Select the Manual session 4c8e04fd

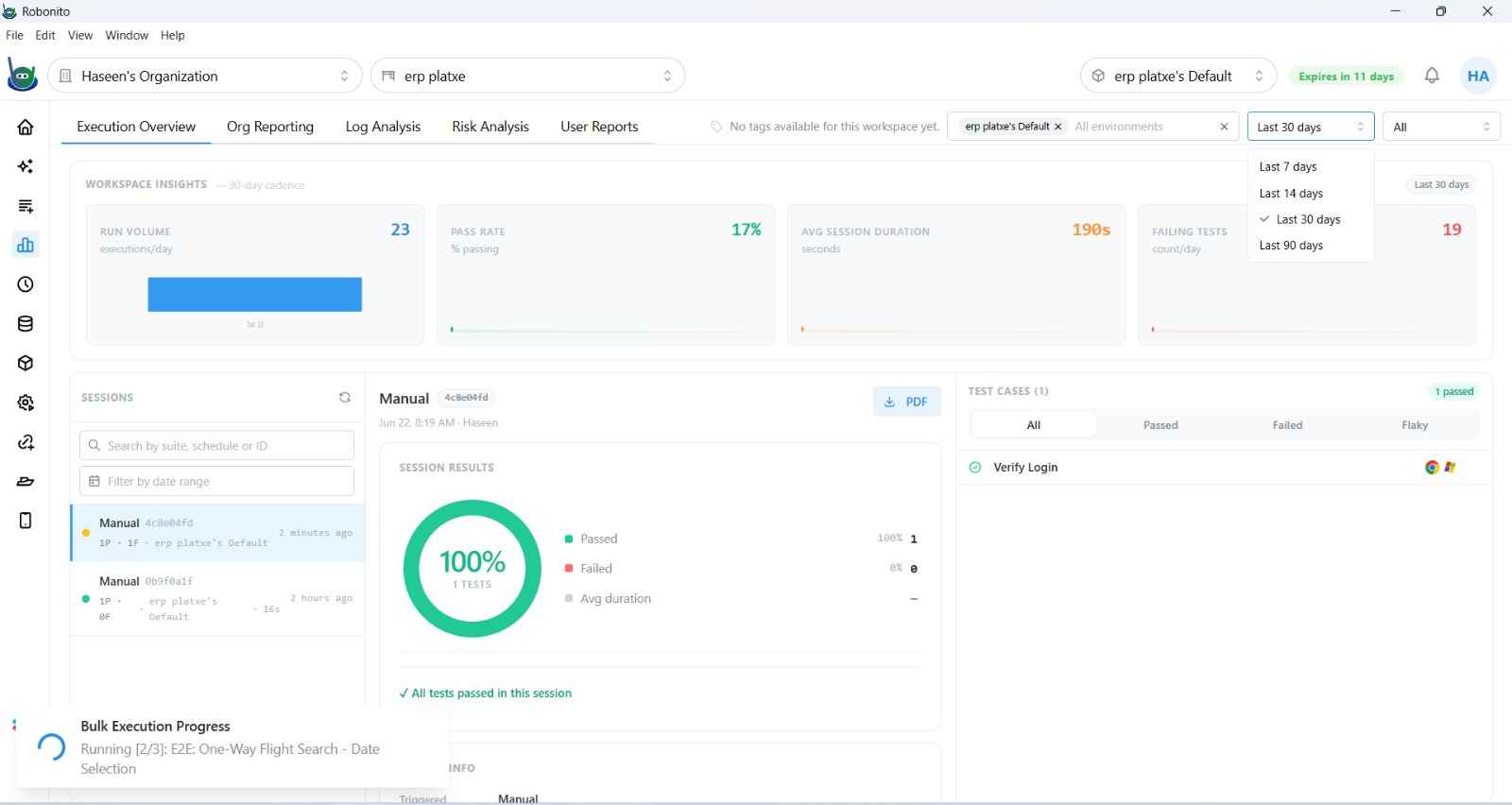(x=217, y=533)
